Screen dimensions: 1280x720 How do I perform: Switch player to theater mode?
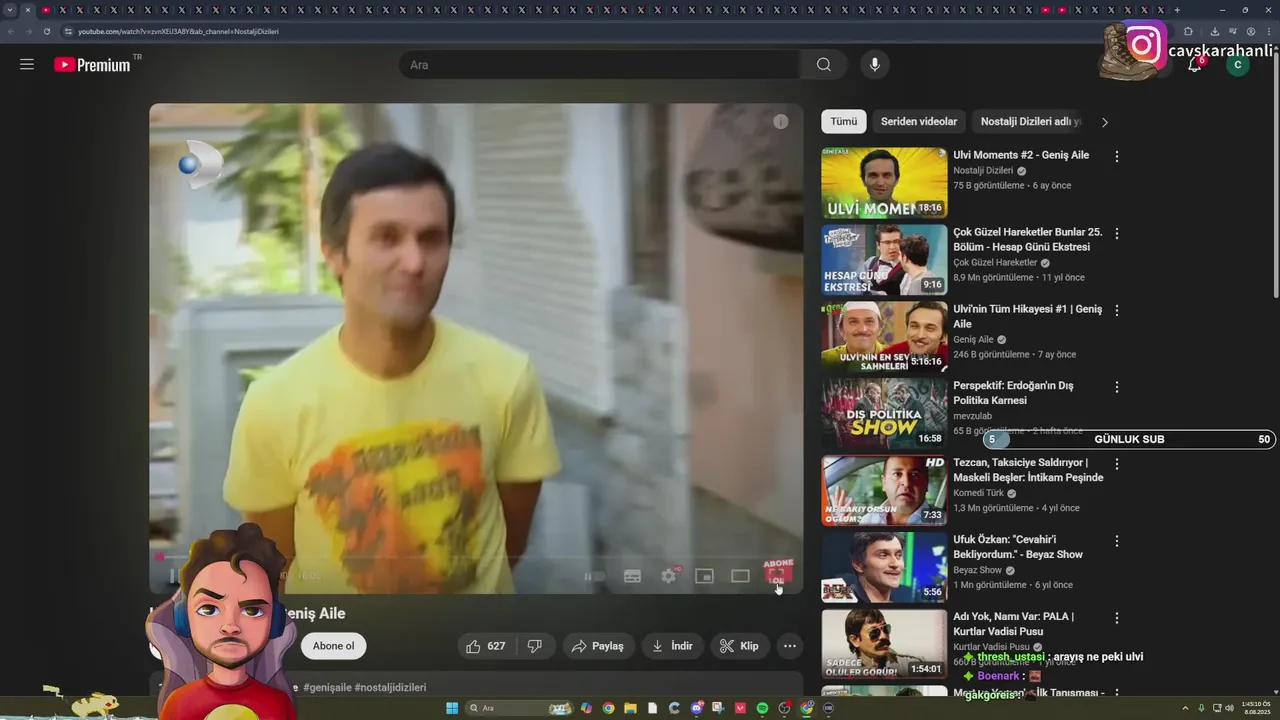pos(741,576)
